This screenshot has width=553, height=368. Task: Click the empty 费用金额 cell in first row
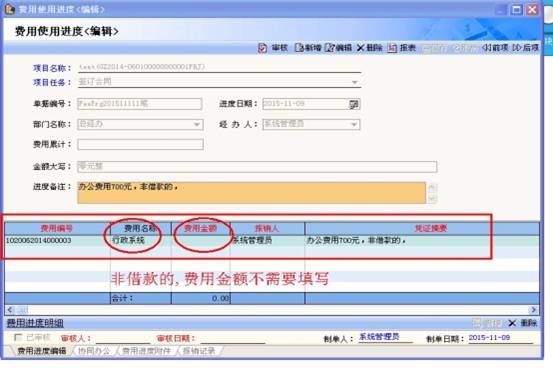pos(201,241)
